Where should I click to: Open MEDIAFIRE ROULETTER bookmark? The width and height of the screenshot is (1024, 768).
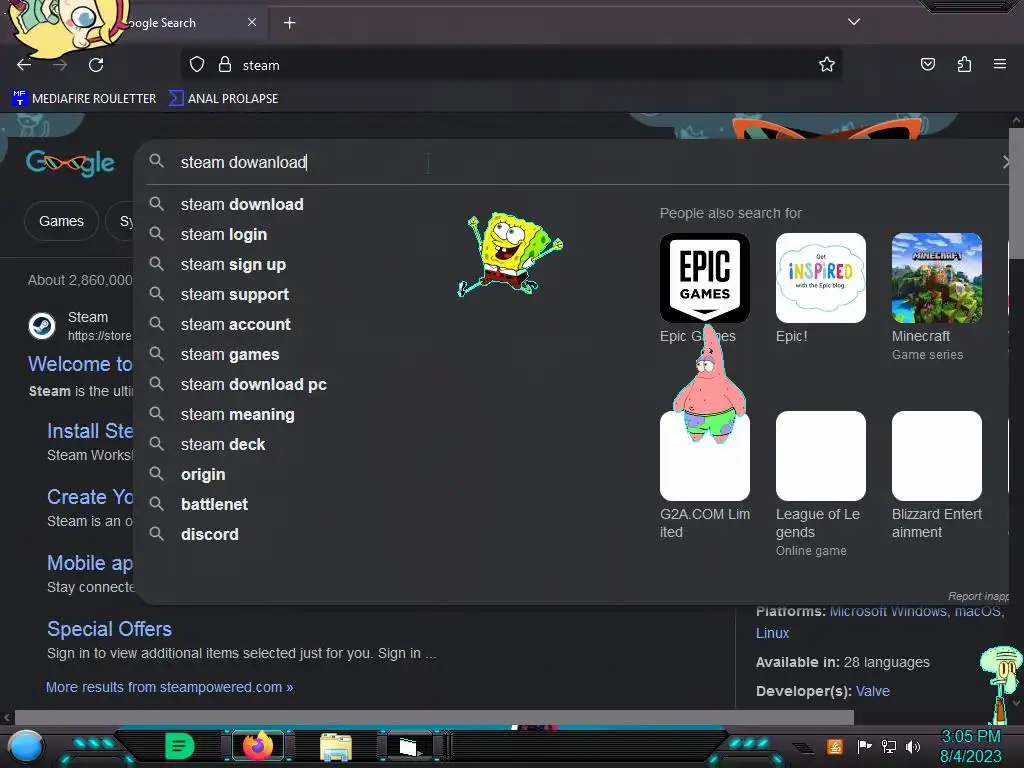coord(84,99)
